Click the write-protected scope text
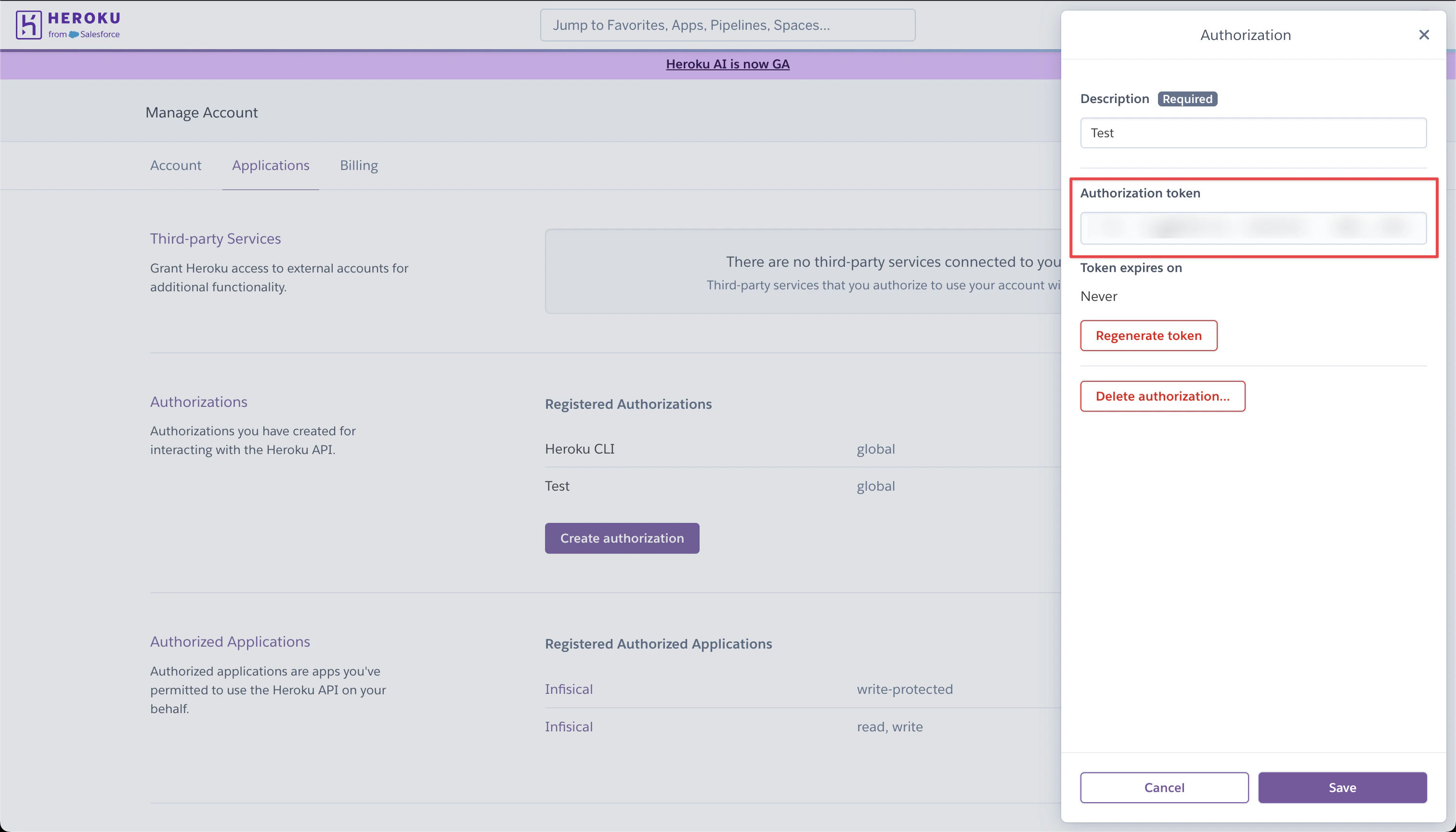Screen dimensions: 1456x832 click(905, 689)
